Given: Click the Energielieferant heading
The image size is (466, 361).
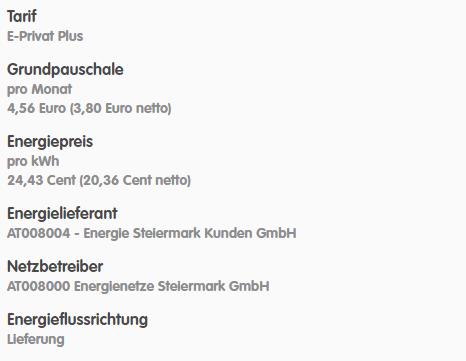Looking at the screenshot, I should point(62,214).
